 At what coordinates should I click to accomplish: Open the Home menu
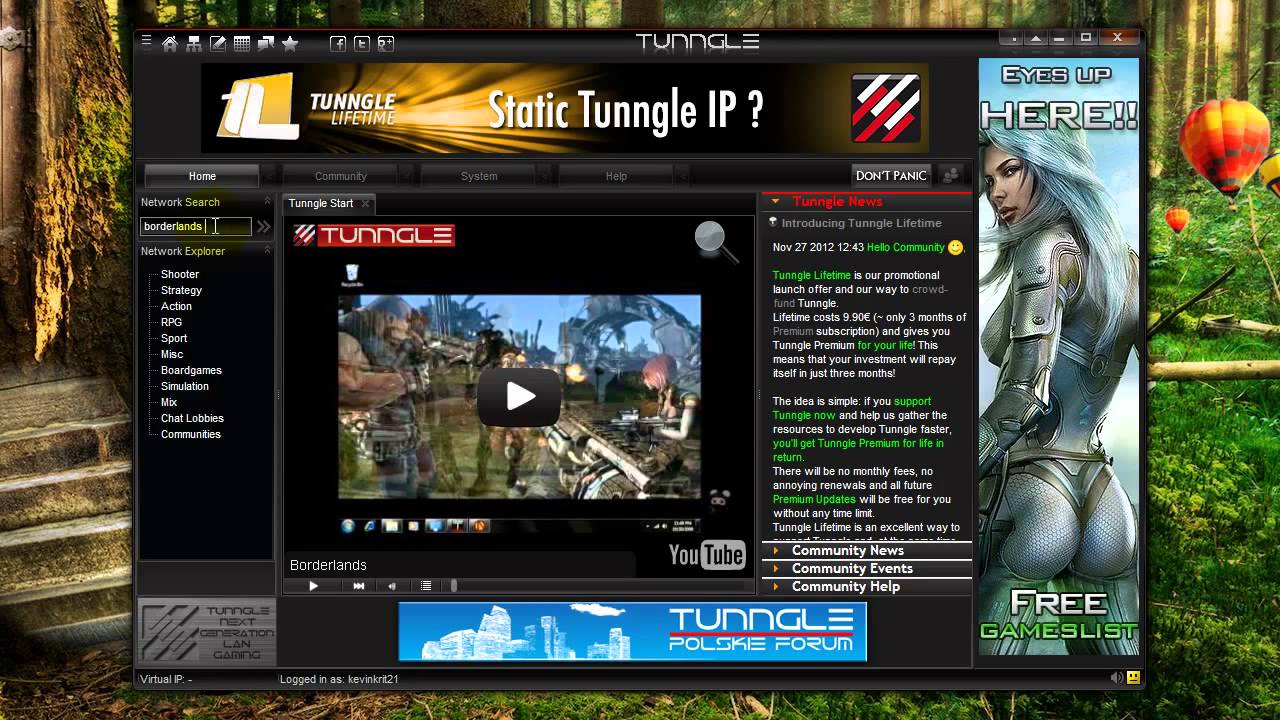coord(202,176)
